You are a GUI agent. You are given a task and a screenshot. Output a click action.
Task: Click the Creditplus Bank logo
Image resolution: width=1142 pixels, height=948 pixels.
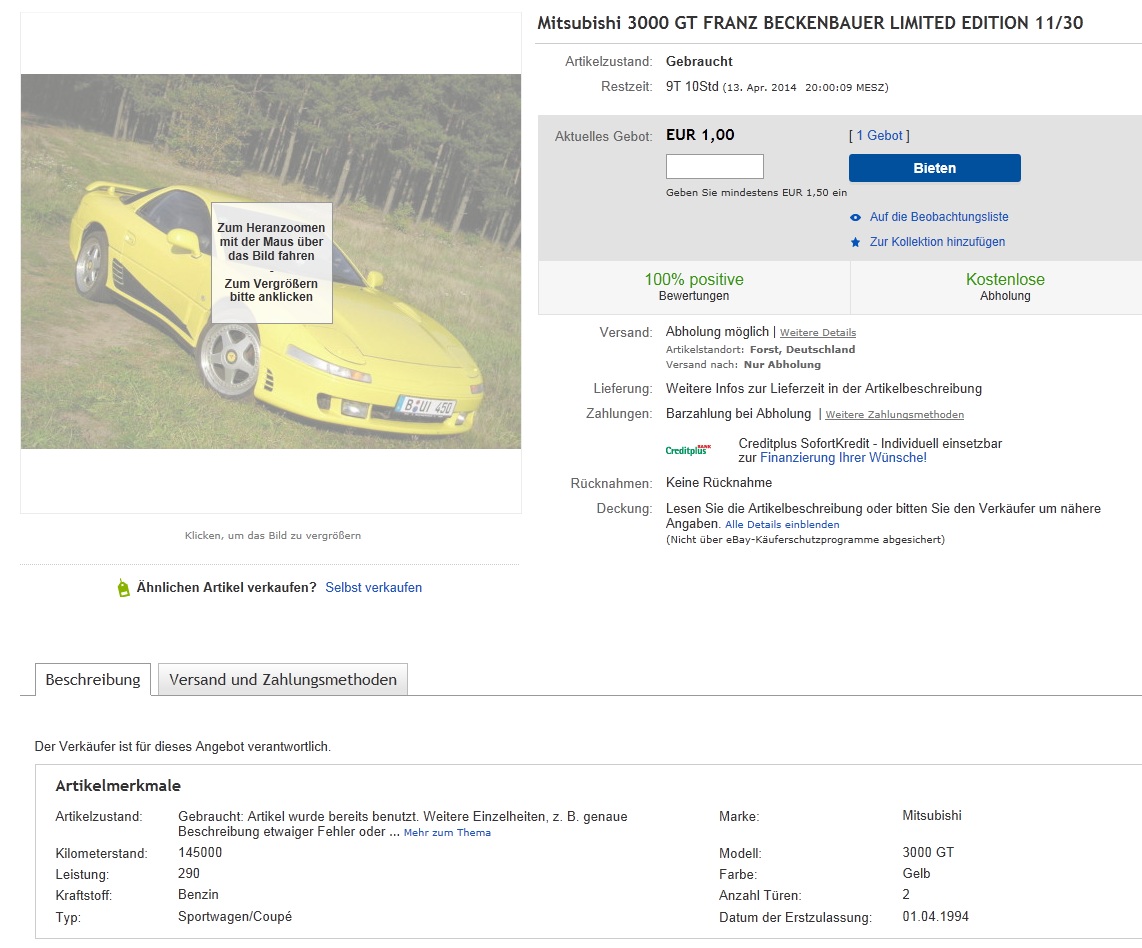(x=689, y=450)
